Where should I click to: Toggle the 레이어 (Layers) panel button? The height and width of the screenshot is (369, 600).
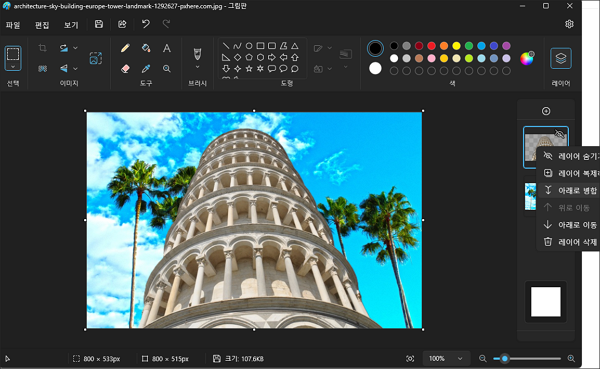[561, 58]
